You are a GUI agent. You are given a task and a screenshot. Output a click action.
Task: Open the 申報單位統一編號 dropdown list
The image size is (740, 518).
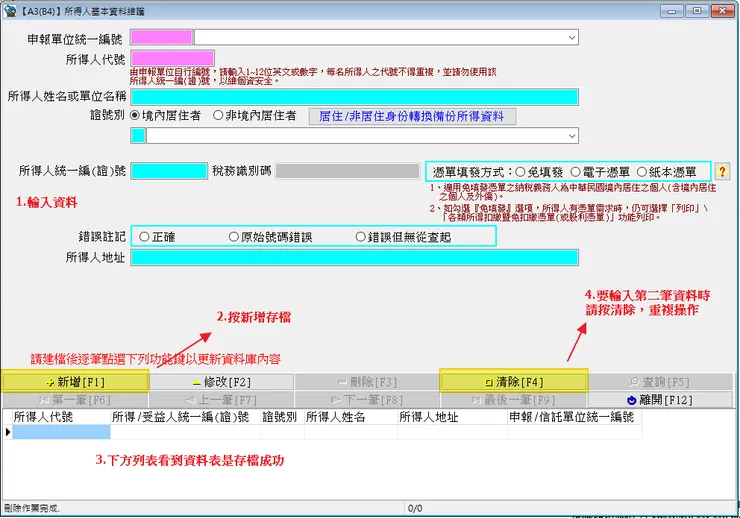pos(572,37)
